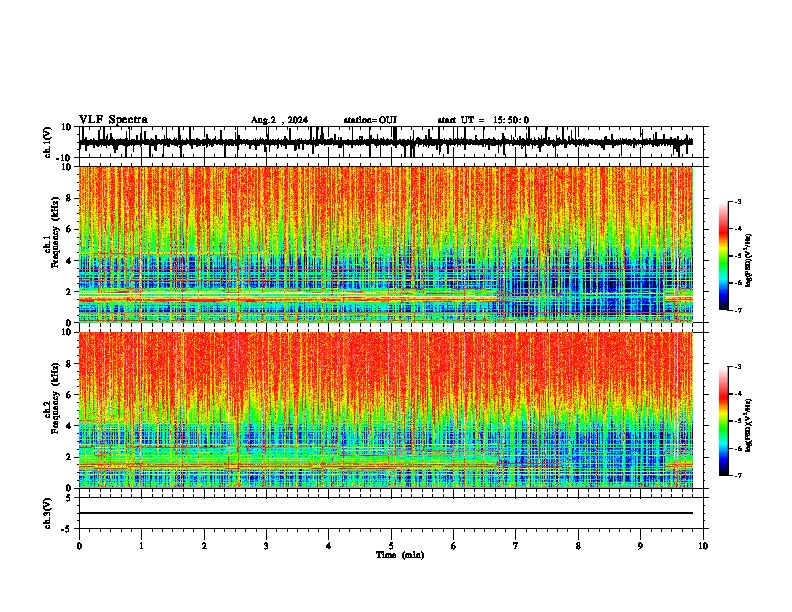
Task: Click time-axis tick label "10" at the far right
Action: click(703, 546)
